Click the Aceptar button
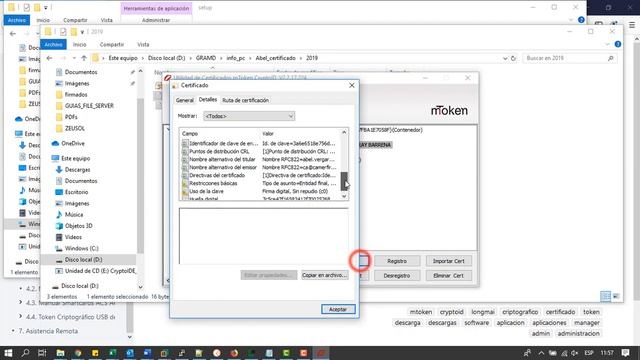640x360 pixels. click(338, 309)
